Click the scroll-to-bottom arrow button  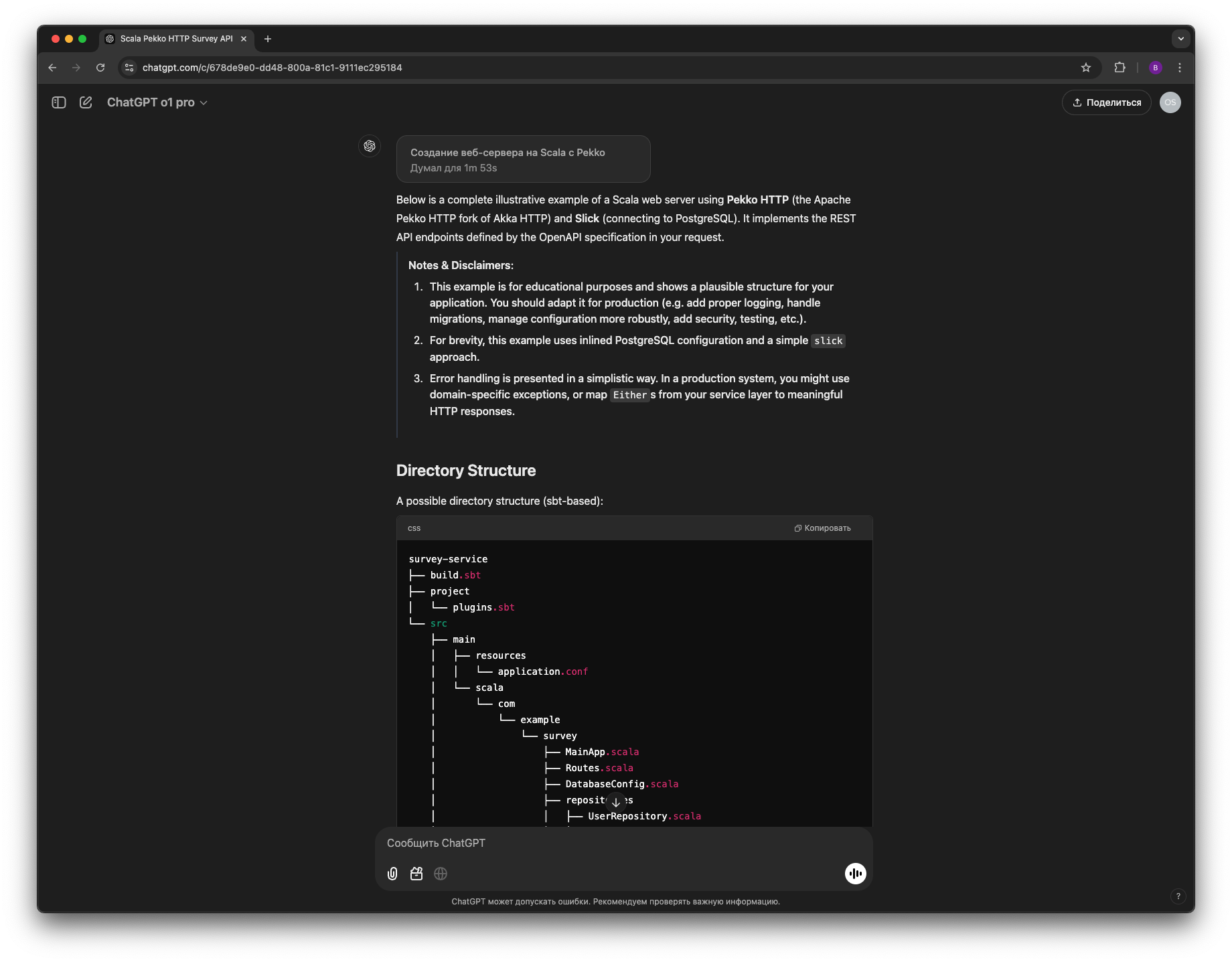616,802
